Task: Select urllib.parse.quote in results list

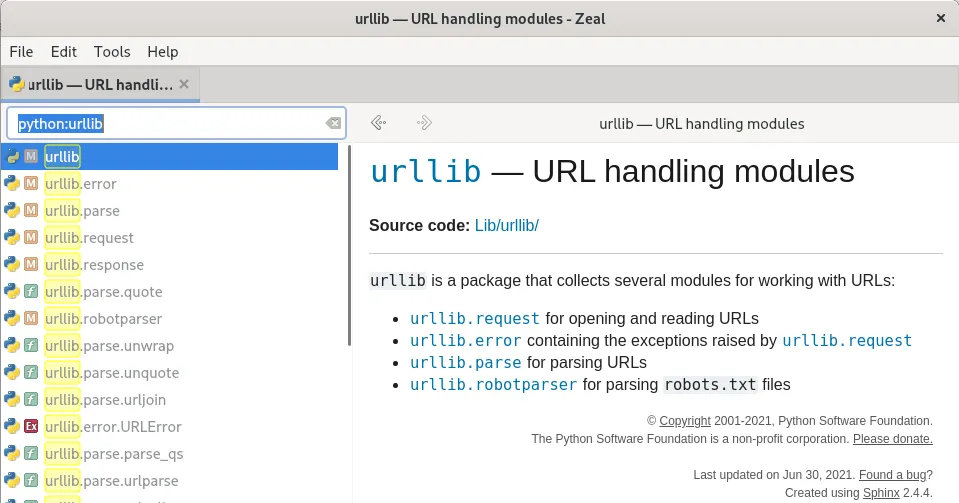Action: coord(169,291)
